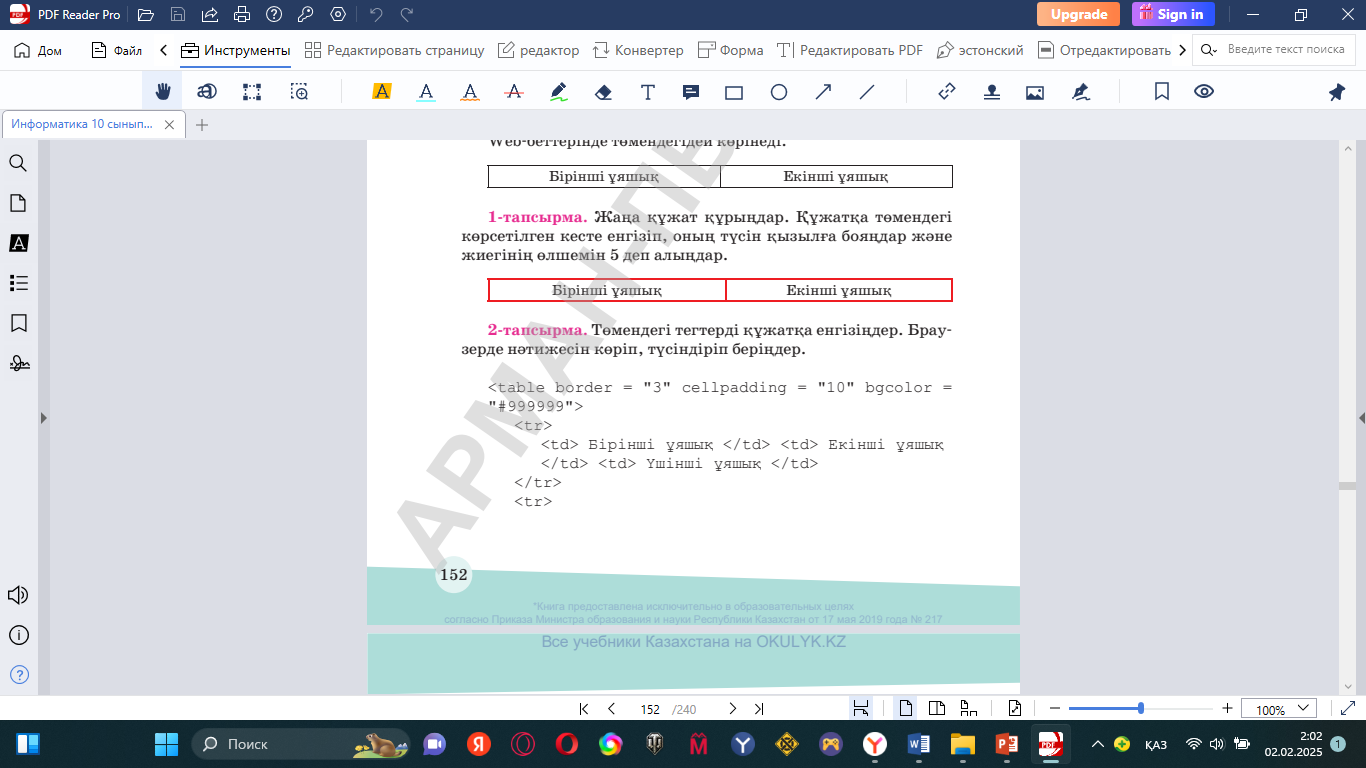The height and width of the screenshot is (768, 1366).
Task: Share the document from the title bar
Action: [x=209, y=15]
